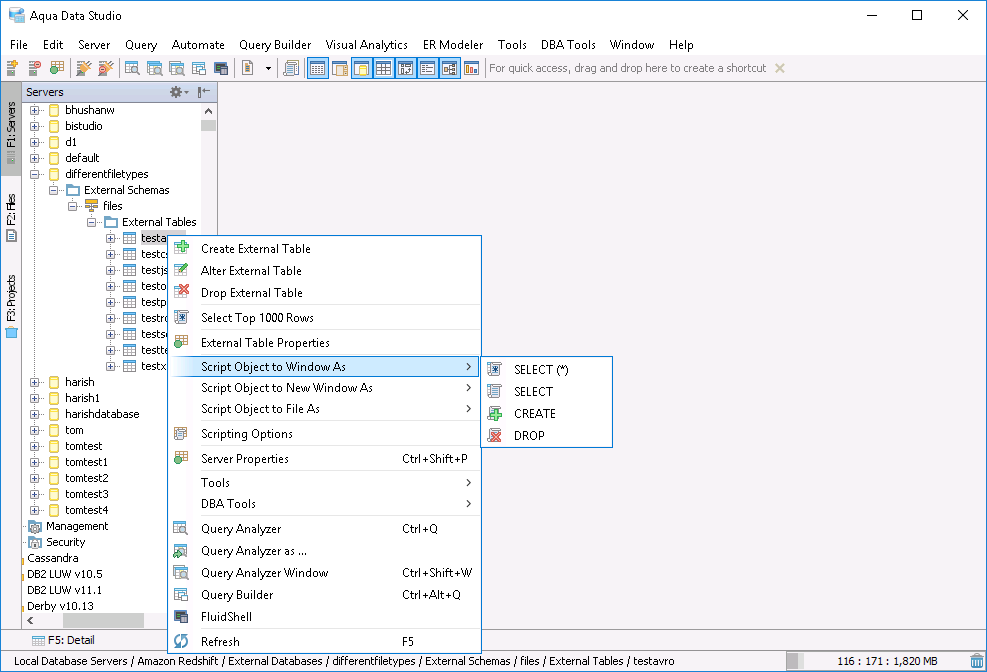Toggle the window with side panel view button
Screen dimensions: 987x672
[x=340, y=68]
